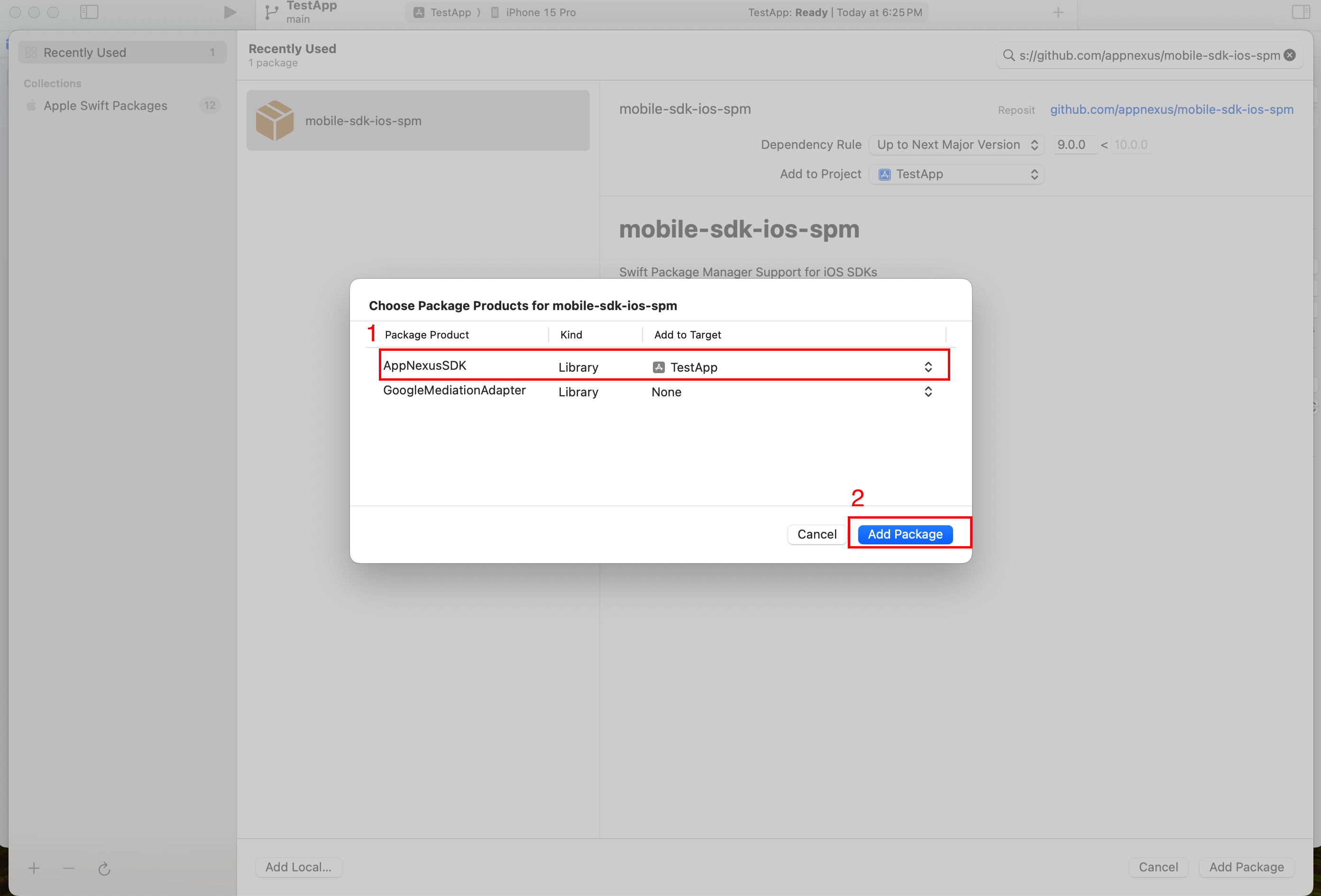Image resolution: width=1321 pixels, height=896 pixels.
Task: Click the AppNexusSDK product name
Action: point(425,366)
